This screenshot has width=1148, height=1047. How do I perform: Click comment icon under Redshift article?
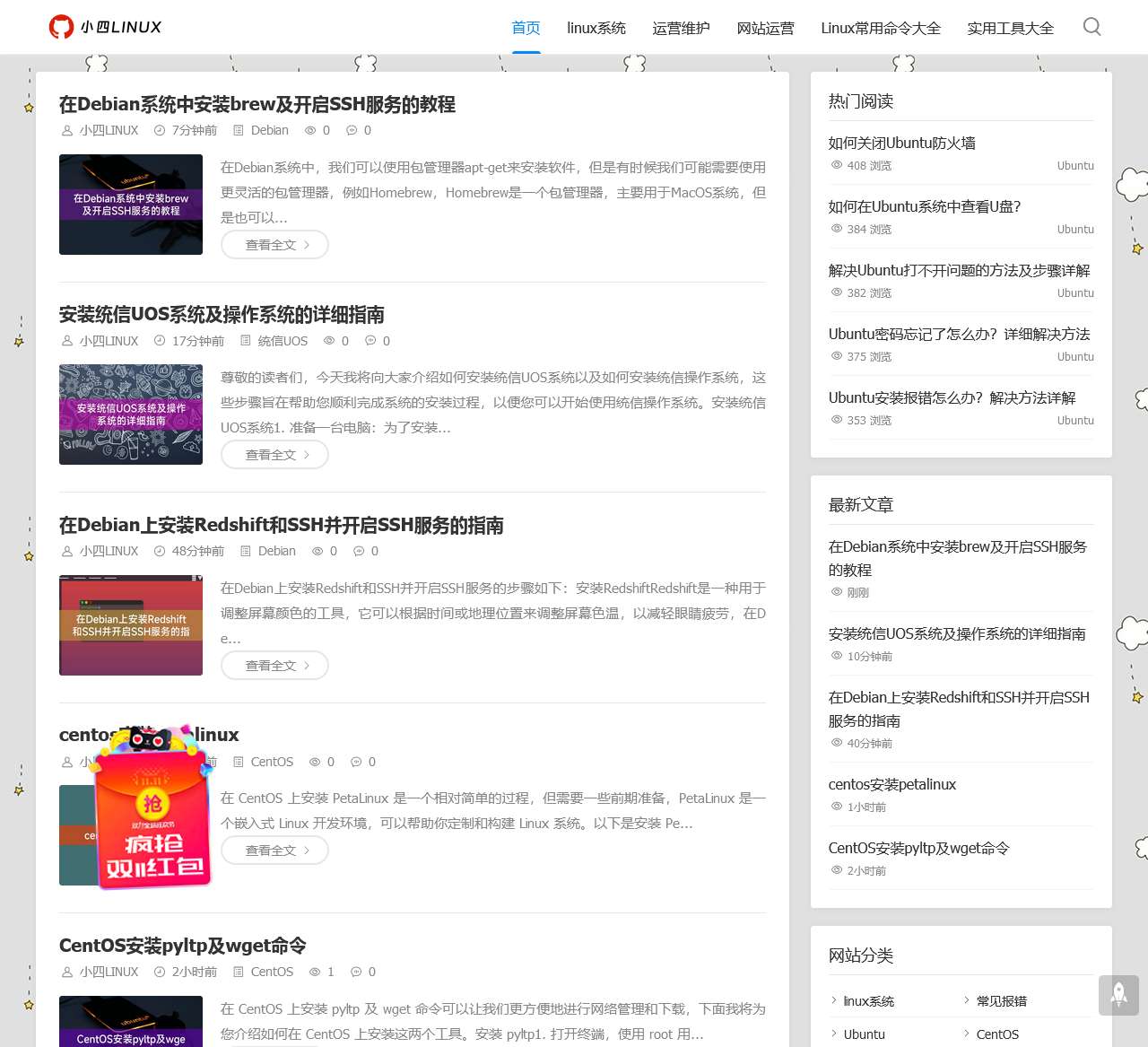pyautogui.click(x=359, y=551)
